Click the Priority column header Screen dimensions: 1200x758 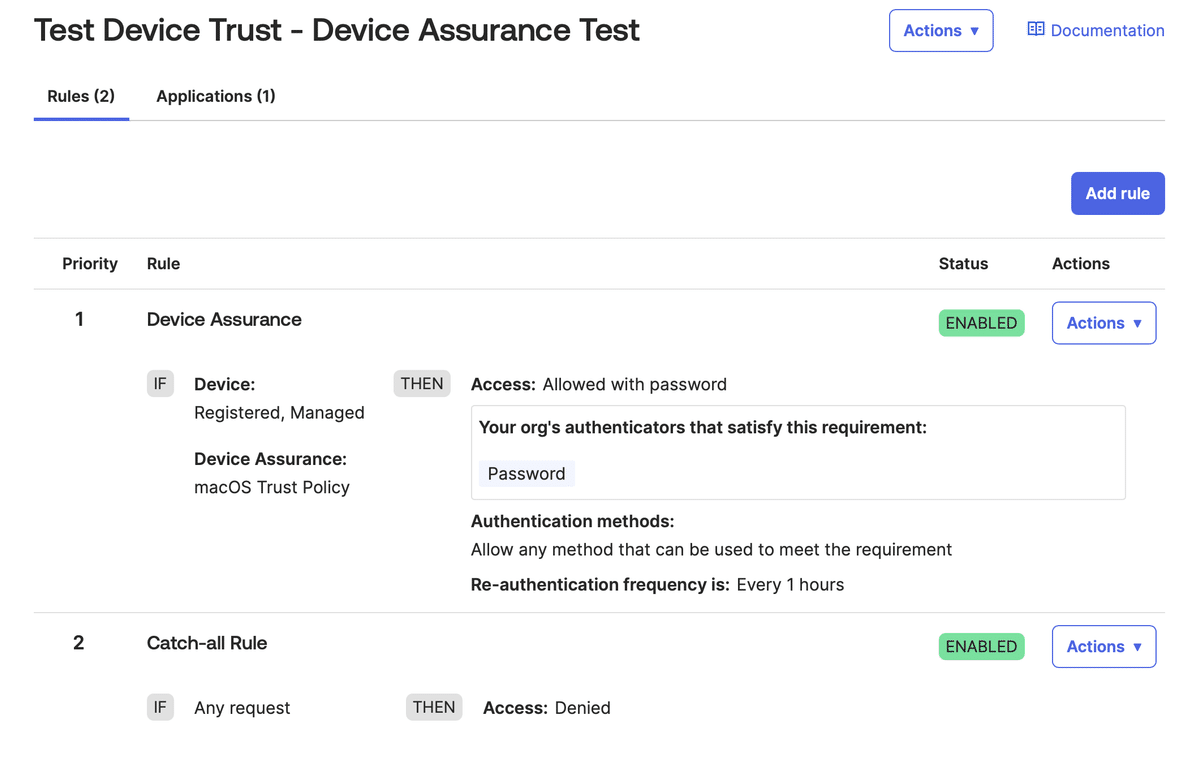click(x=90, y=263)
